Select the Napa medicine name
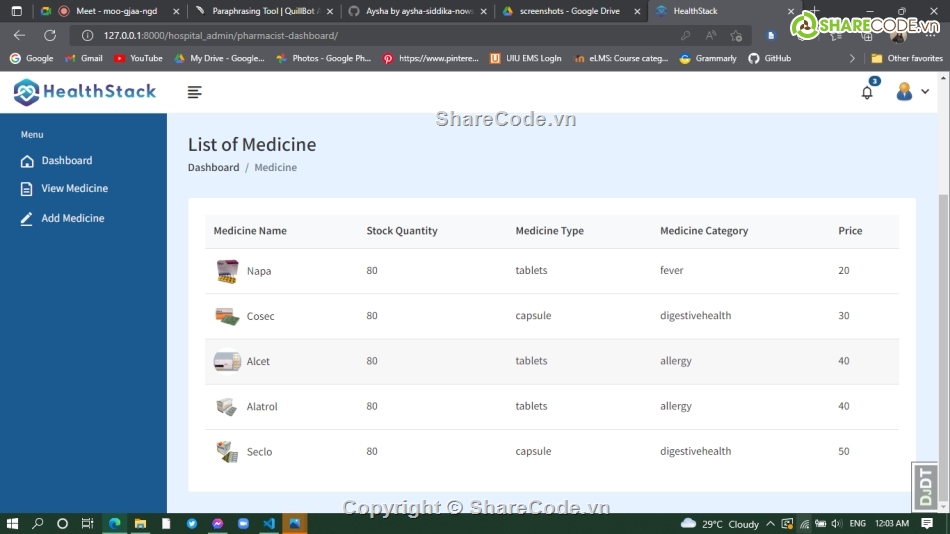This screenshot has height=534, width=950. 259,271
